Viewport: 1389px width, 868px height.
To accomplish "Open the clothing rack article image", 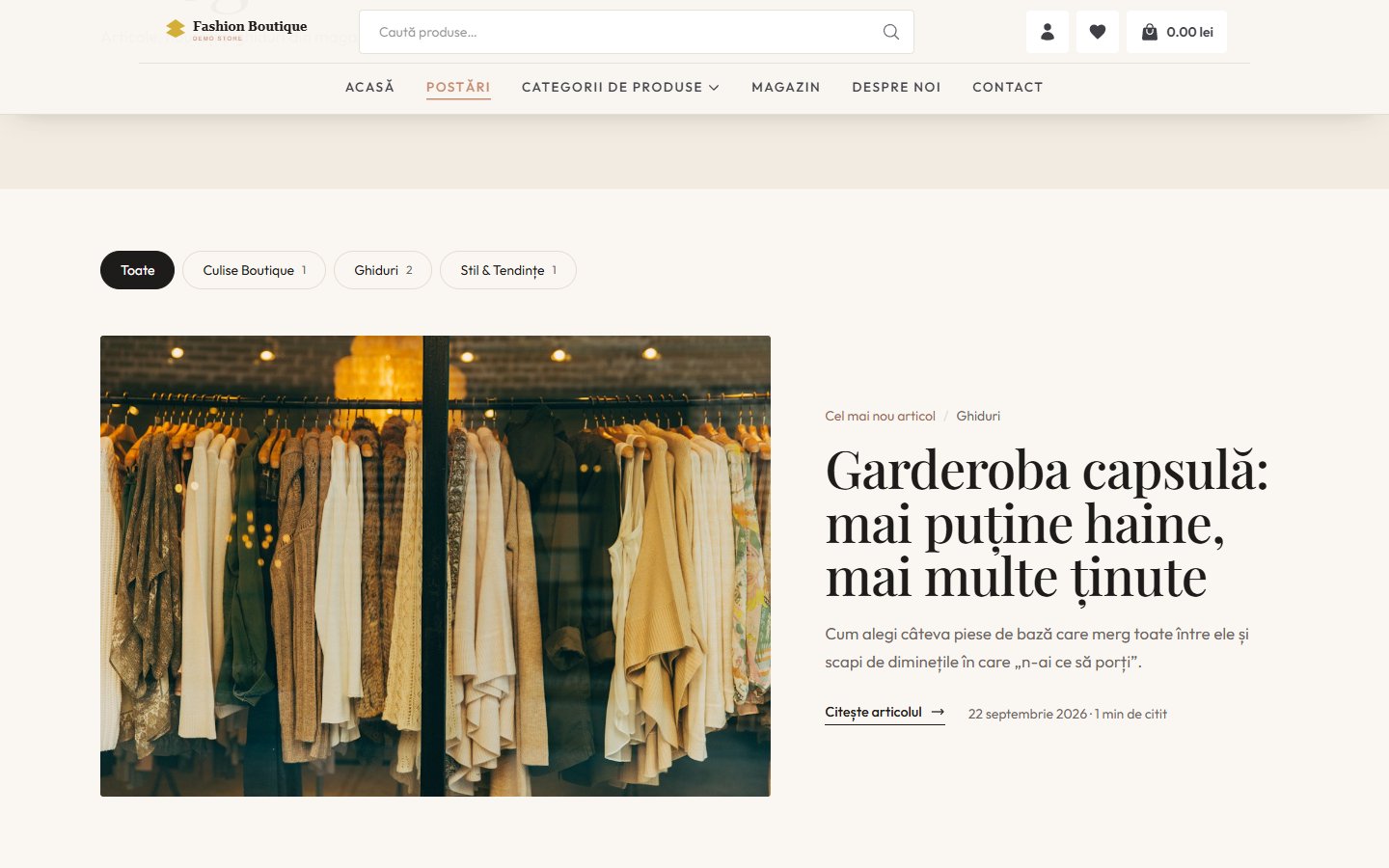I will pos(435,566).
